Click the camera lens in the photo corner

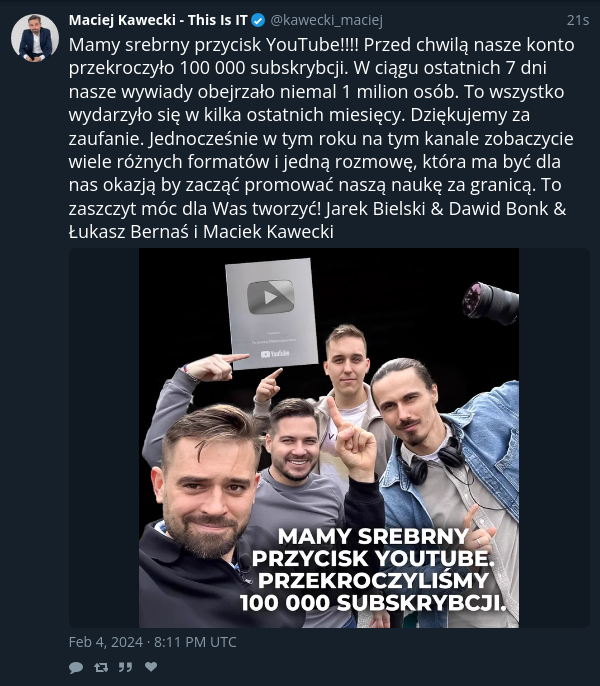point(491,303)
